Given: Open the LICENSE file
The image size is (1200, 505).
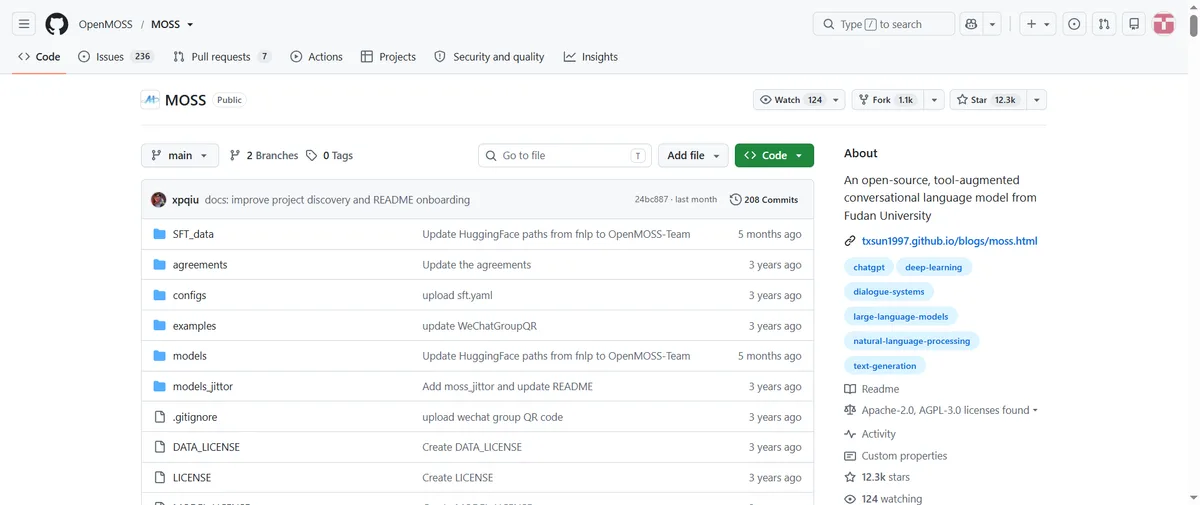Looking at the screenshot, I should (192, 478).
